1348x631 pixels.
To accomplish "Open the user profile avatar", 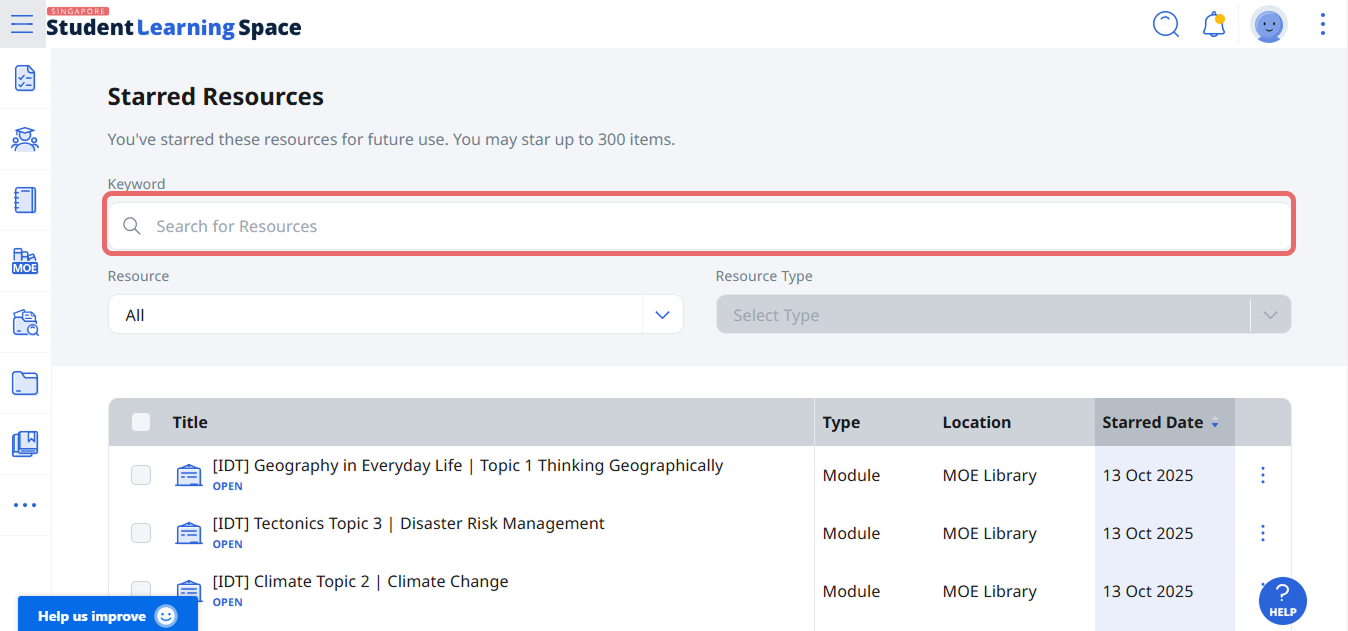I will click(1268, 25).
